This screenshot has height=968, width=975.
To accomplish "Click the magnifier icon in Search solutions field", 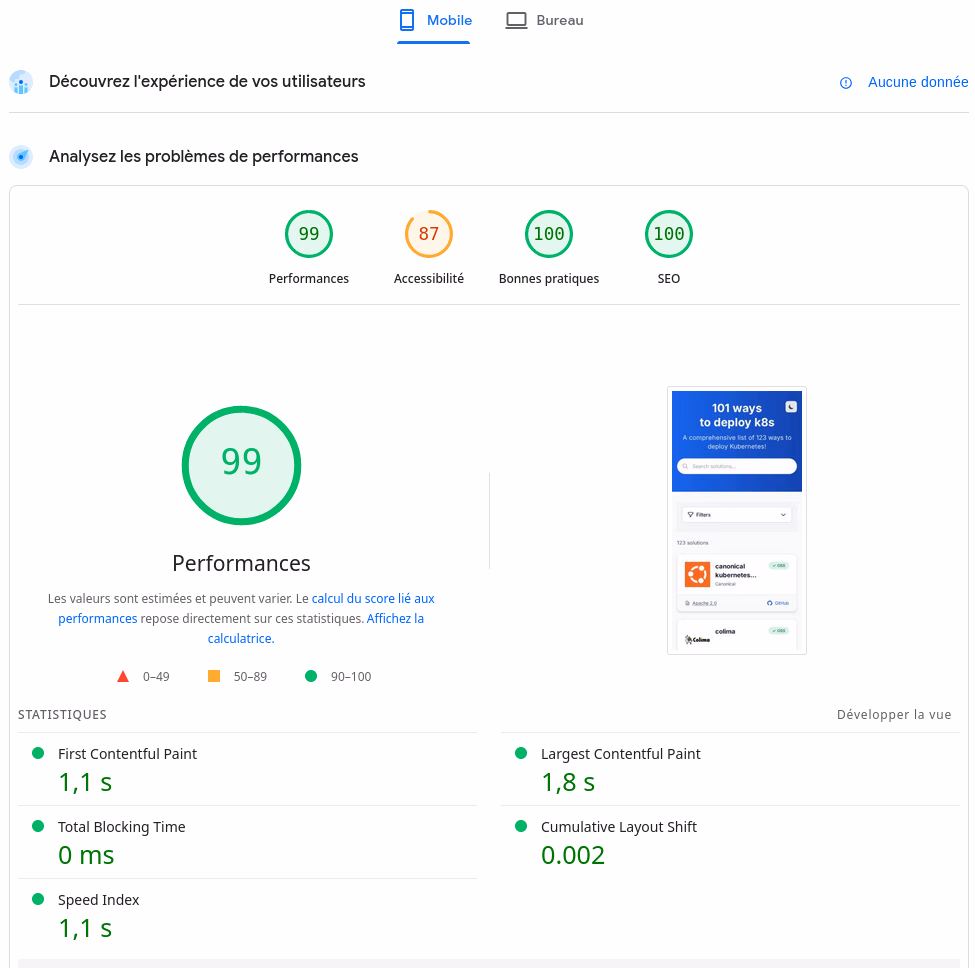I will [685, 466].
